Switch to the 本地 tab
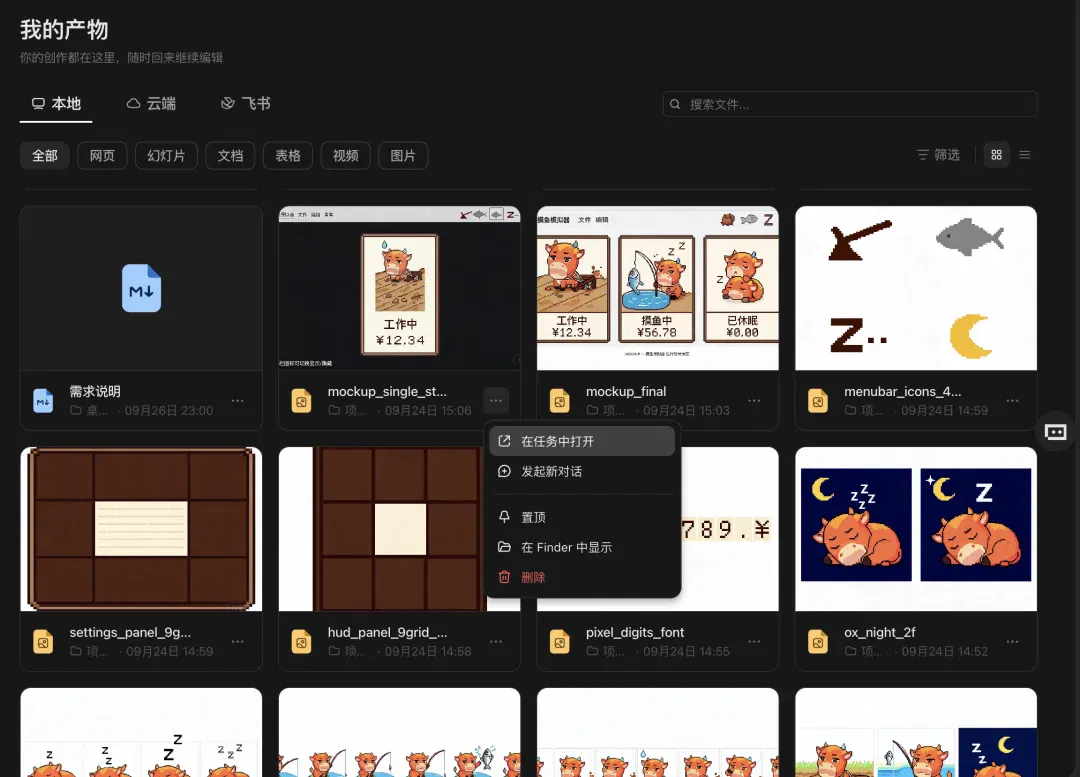 pyautogui.click(x=56, y=103)
